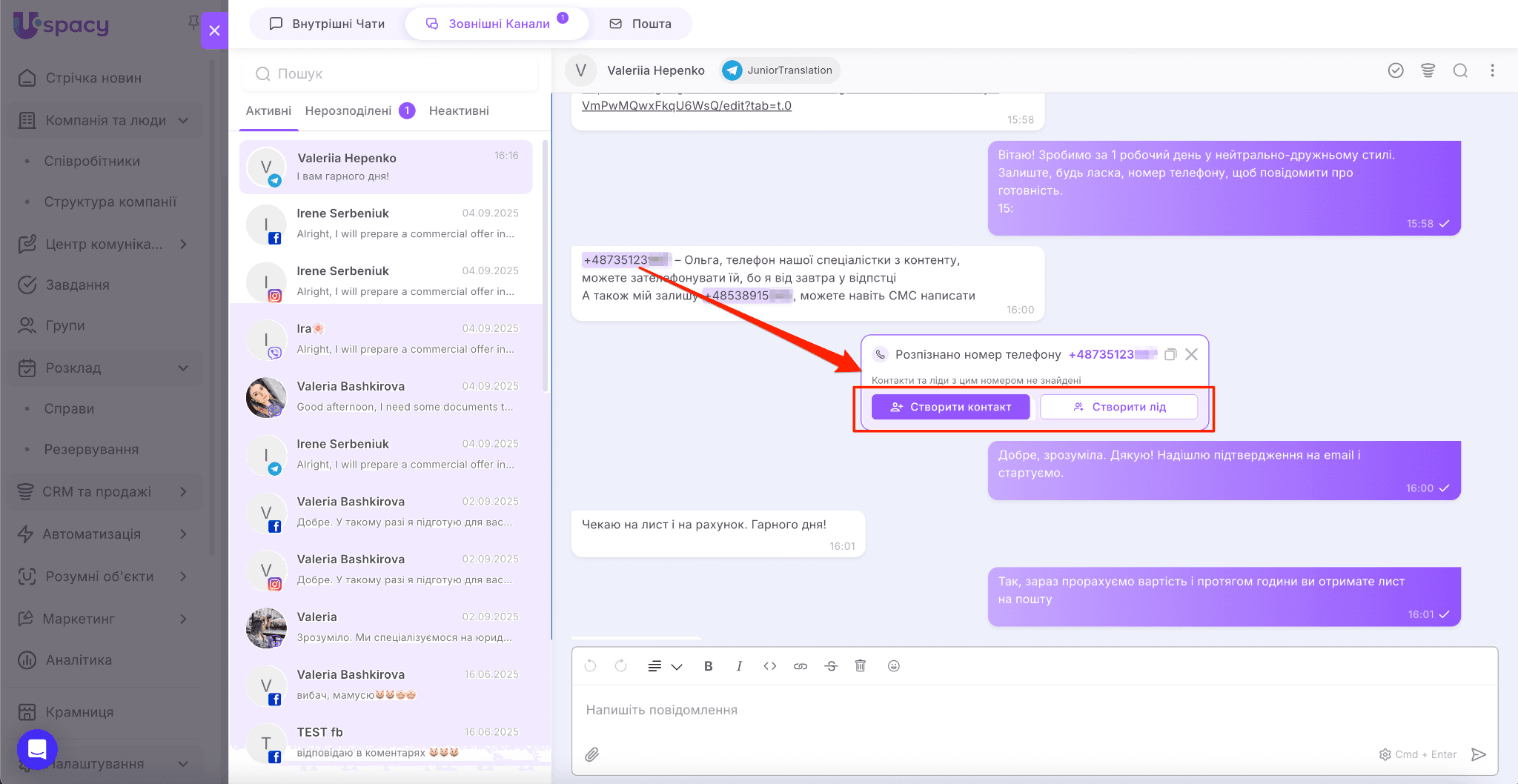
Task: Open the support chat widget
Action: pyautogui.click(x=37, y=749)
